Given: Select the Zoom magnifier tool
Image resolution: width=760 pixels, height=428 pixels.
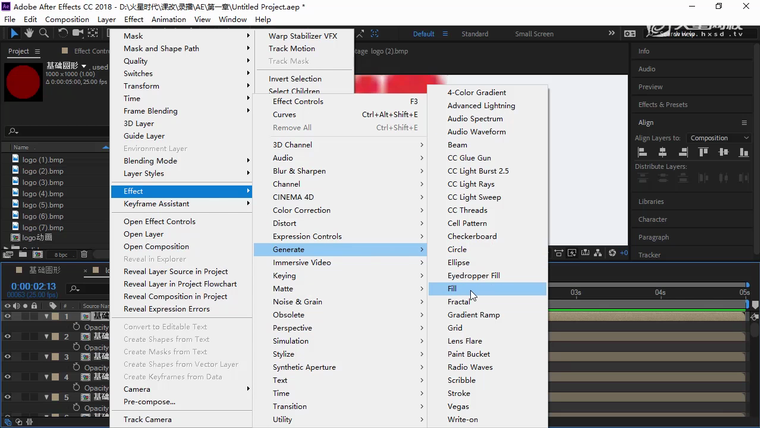Looking at the screenshot, I should coord(43,33).
